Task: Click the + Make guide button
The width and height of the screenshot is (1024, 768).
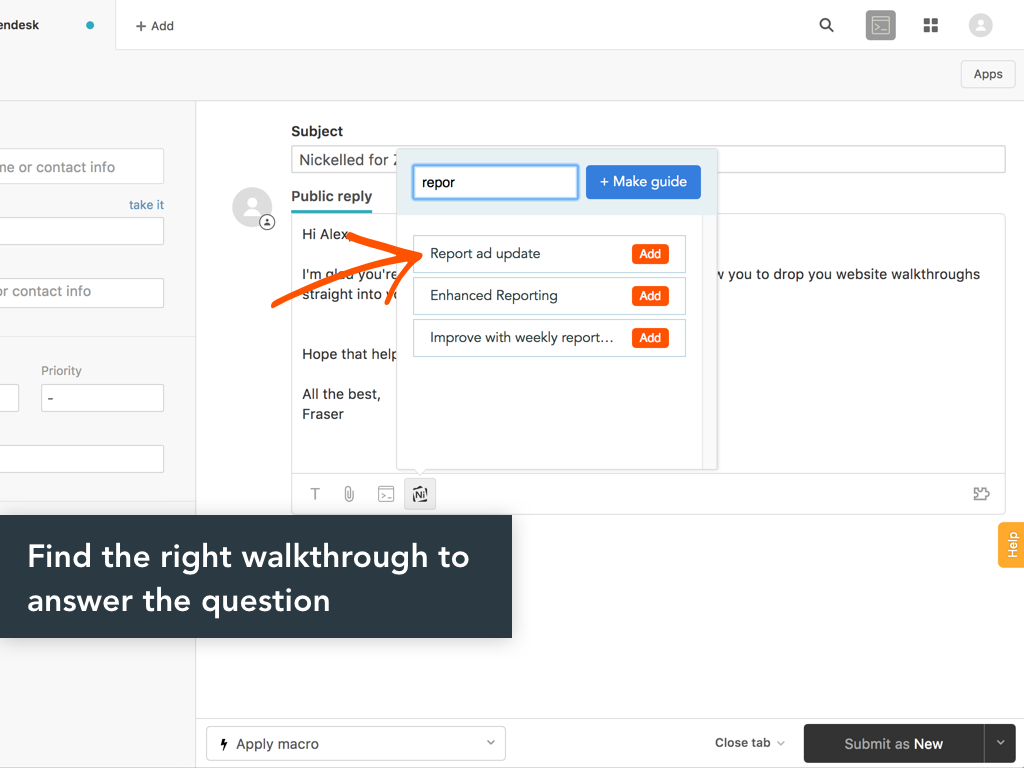Action: point(643,182)
